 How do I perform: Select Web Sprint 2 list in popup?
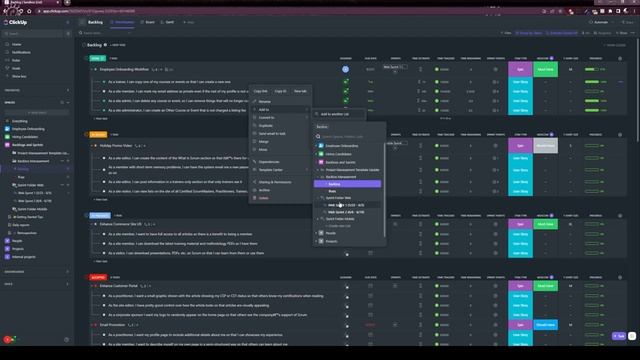click(x=346, y=212)
